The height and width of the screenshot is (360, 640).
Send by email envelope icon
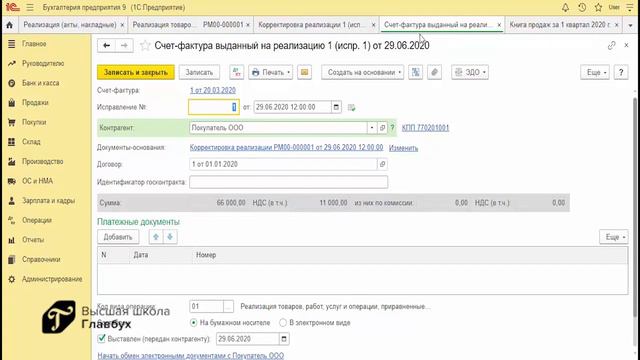click(304, 72)
